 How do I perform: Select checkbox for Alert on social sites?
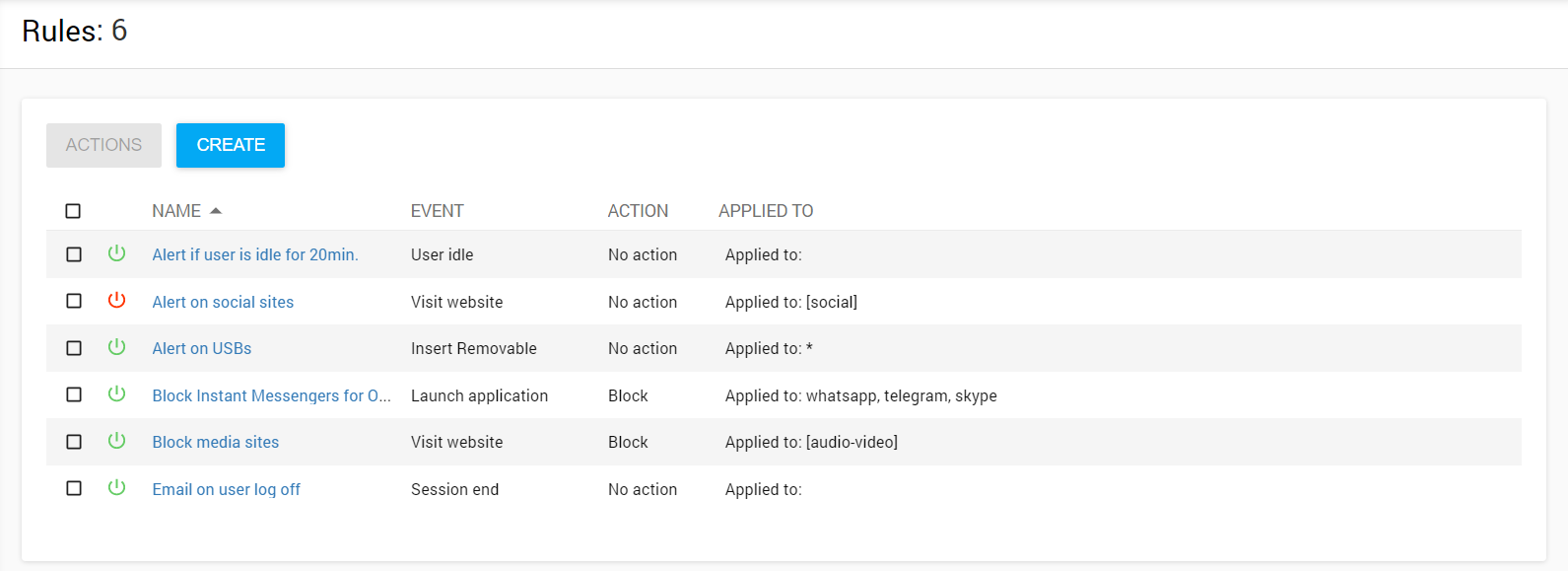point(74,301)
